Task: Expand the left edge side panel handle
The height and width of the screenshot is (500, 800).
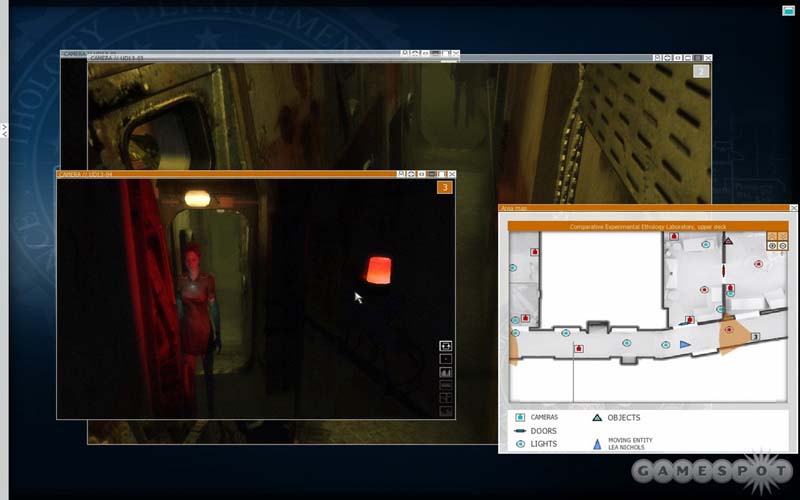Action: pyautogui.click(x=4, y=130)
